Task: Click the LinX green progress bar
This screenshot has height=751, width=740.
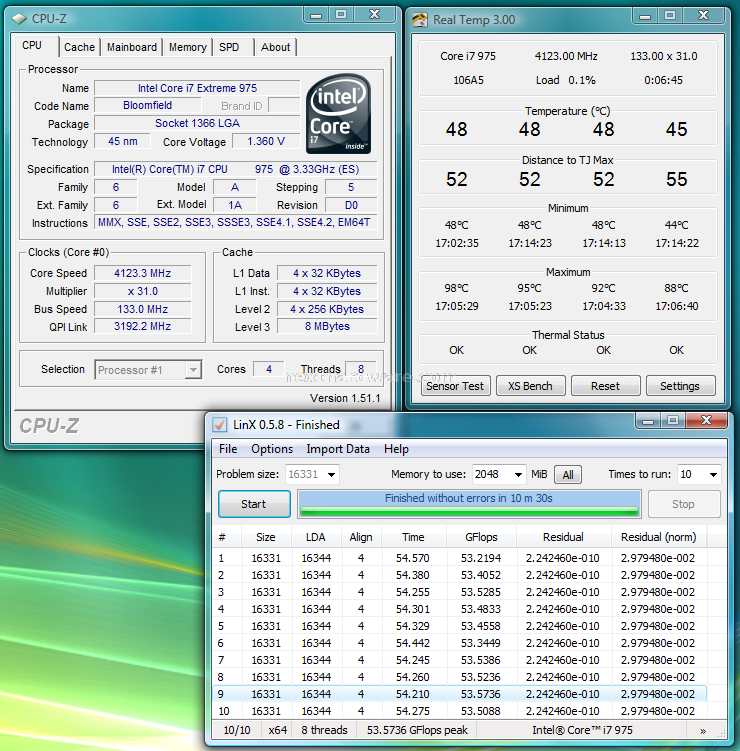Action: [x=469, y=512]
